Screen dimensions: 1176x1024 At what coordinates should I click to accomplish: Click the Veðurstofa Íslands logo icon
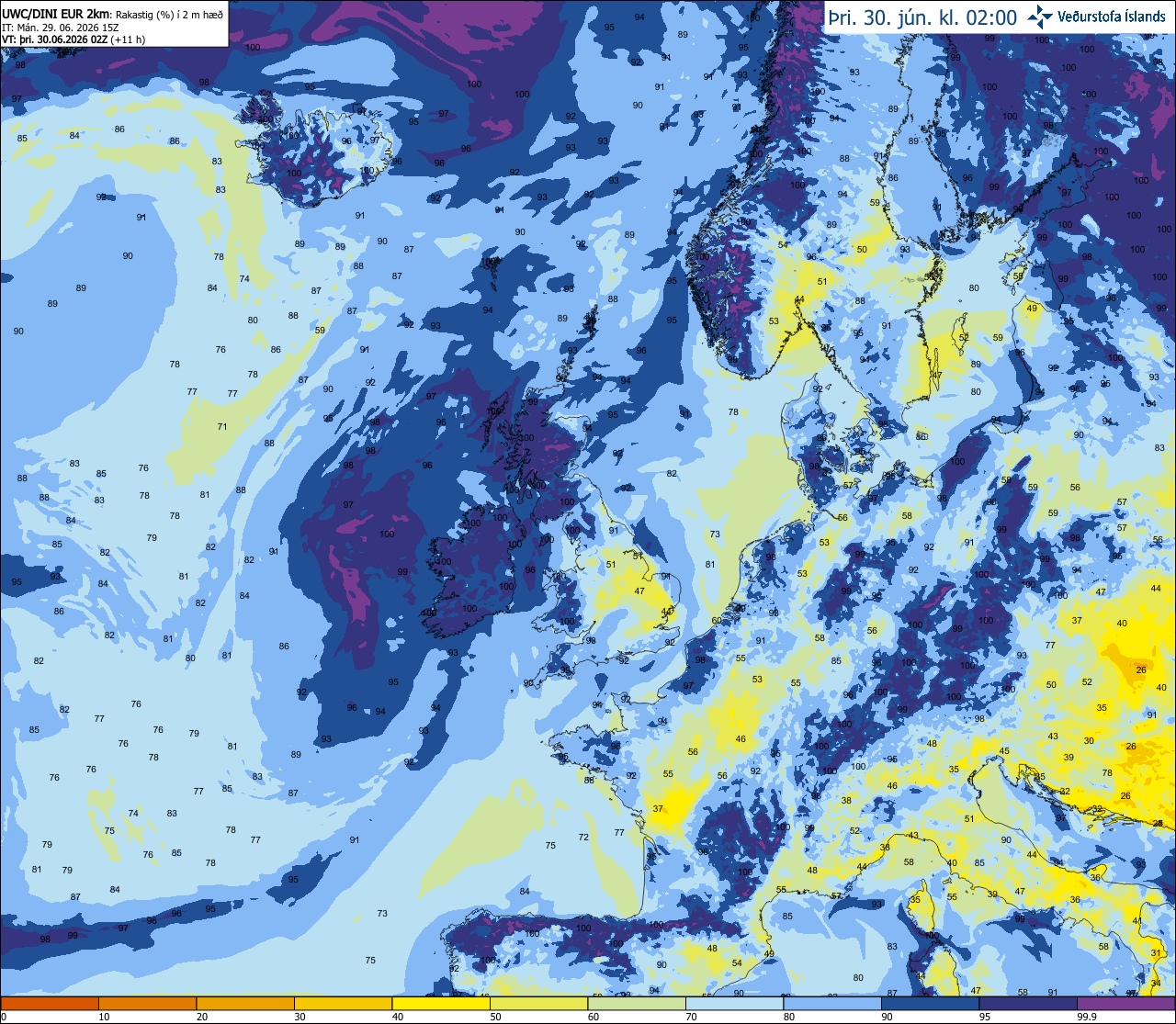(1039, 16)
